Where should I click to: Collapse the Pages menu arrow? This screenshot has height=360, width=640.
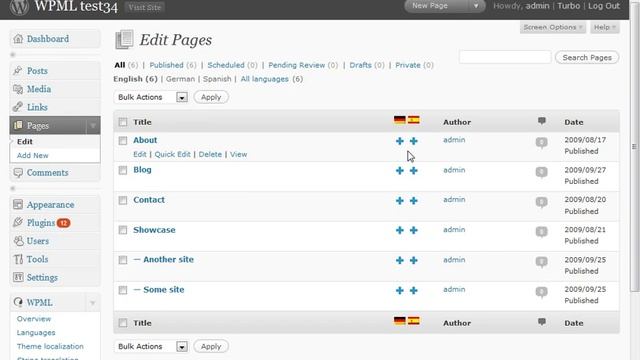(x=93, y=126)
